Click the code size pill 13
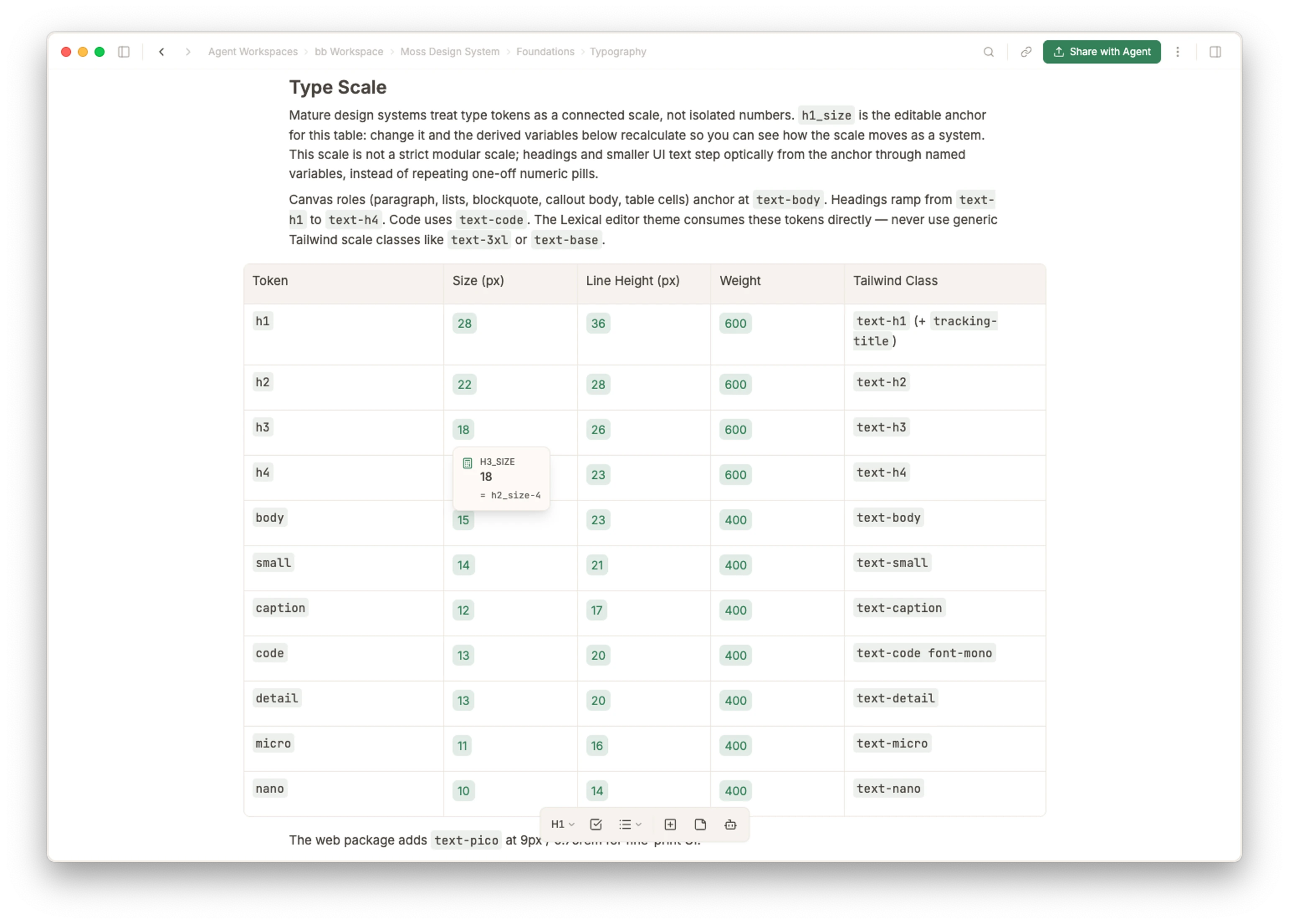The height and width of the screenshot is (924, 1289). point(463,655)
